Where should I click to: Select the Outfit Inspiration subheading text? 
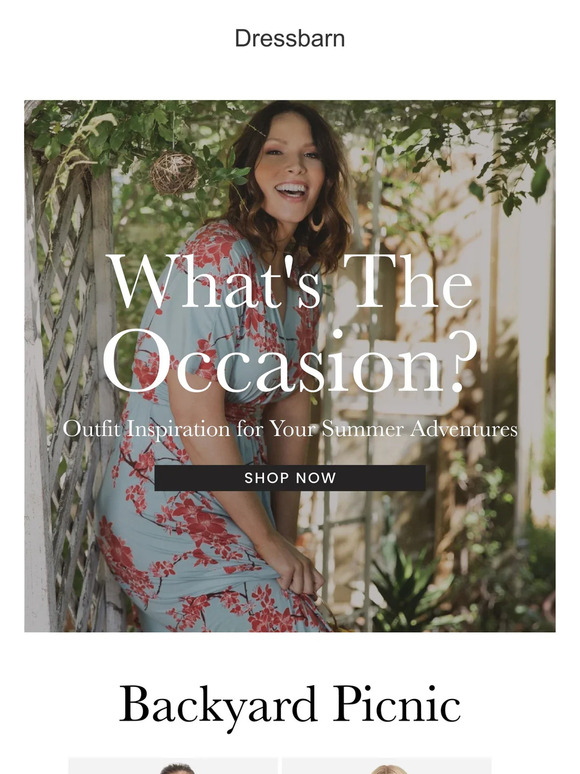(x=290, y=428)
